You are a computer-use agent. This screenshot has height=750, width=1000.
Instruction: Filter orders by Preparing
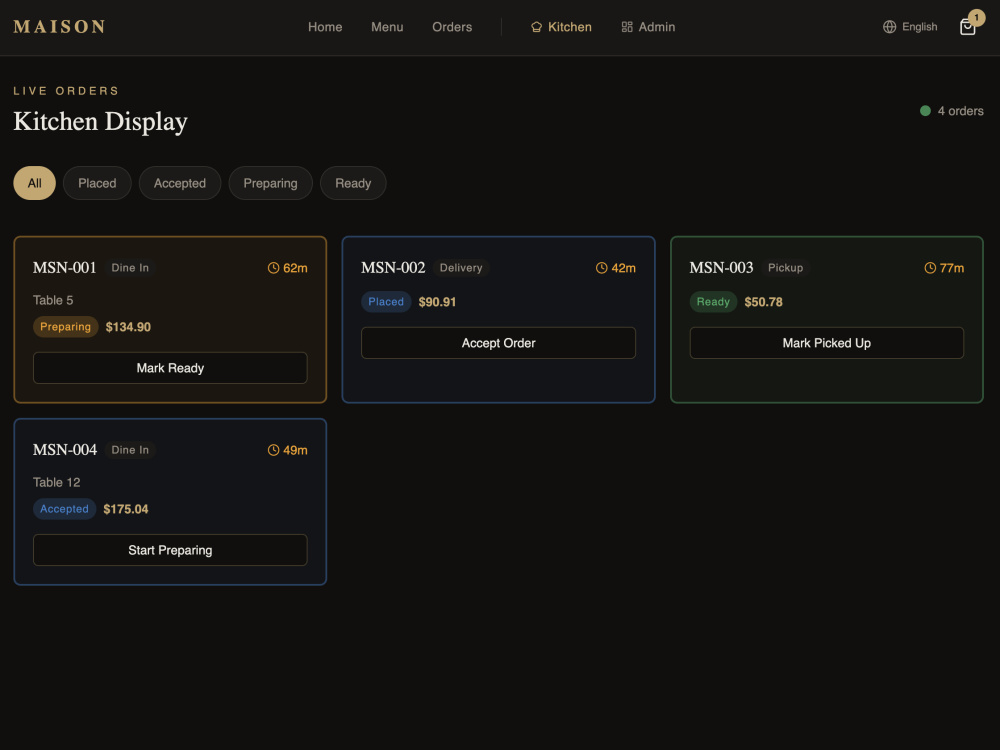click(270, 183)
